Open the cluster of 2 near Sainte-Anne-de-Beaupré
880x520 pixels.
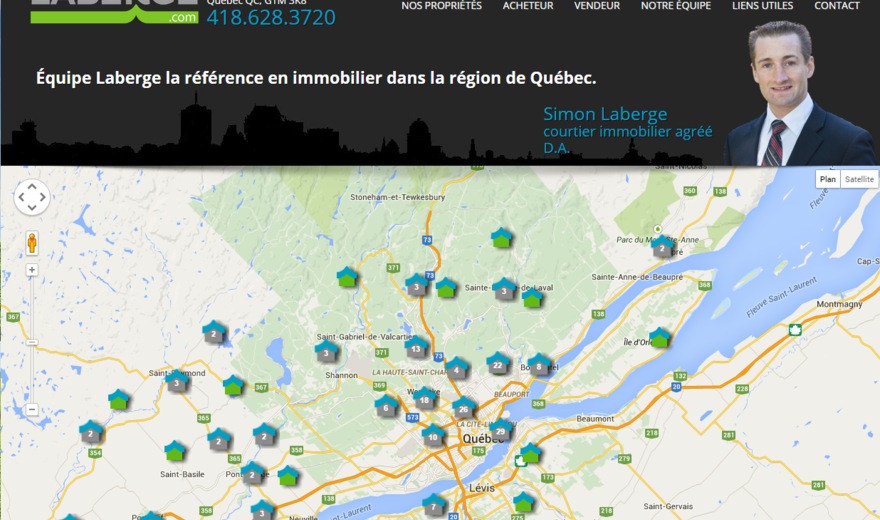pos(662,247)
